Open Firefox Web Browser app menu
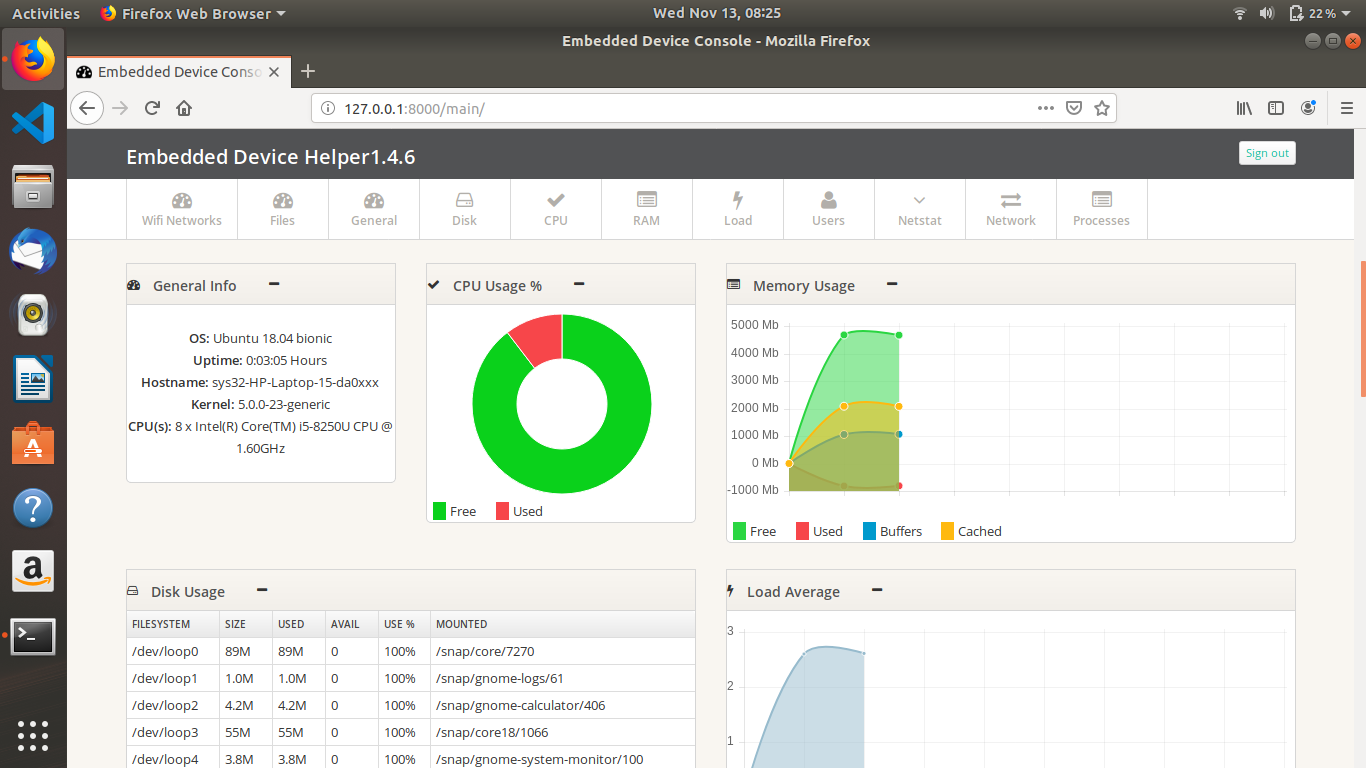 (194, 13)
